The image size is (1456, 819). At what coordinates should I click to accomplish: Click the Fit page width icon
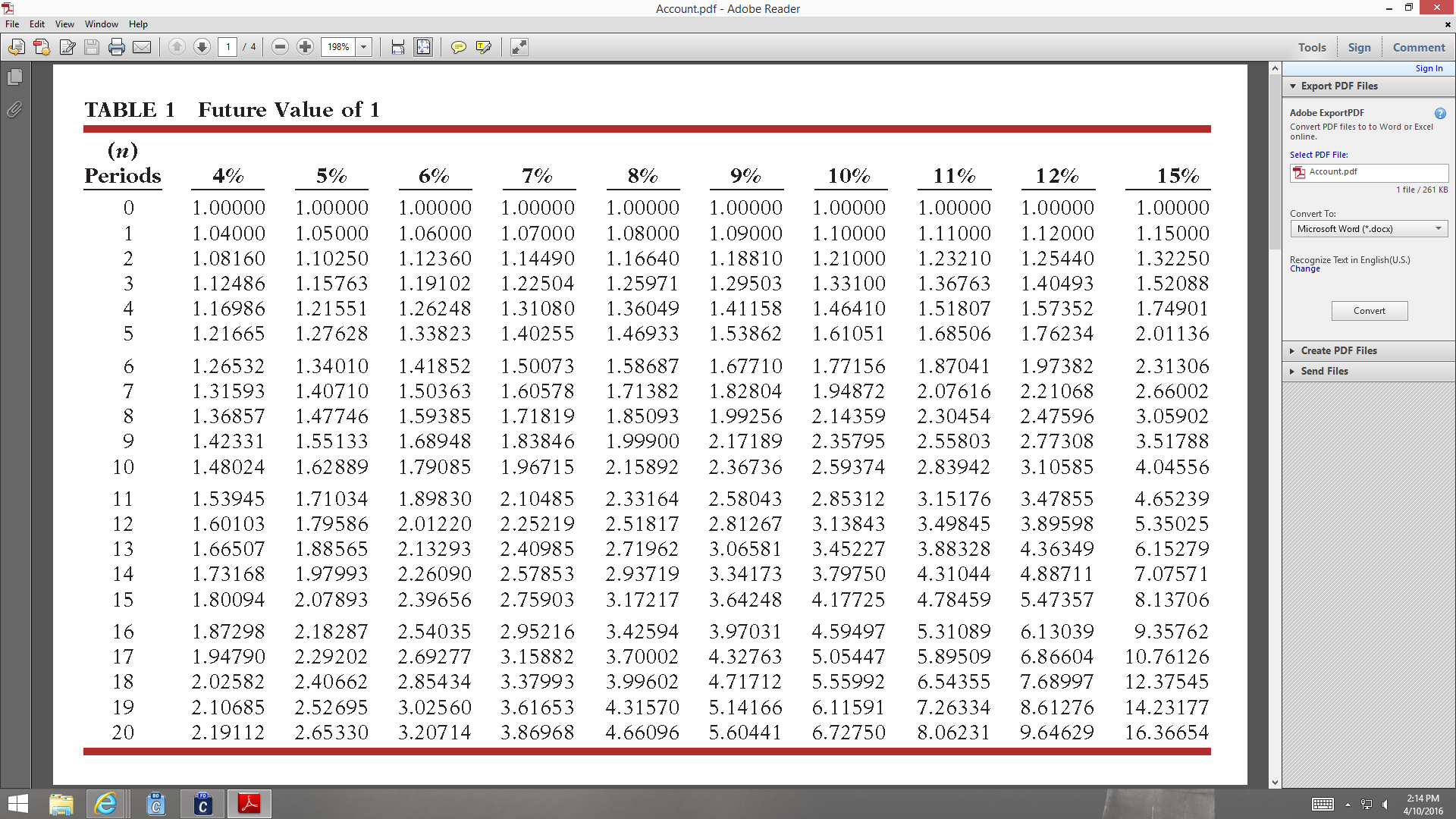click(398, 46)
